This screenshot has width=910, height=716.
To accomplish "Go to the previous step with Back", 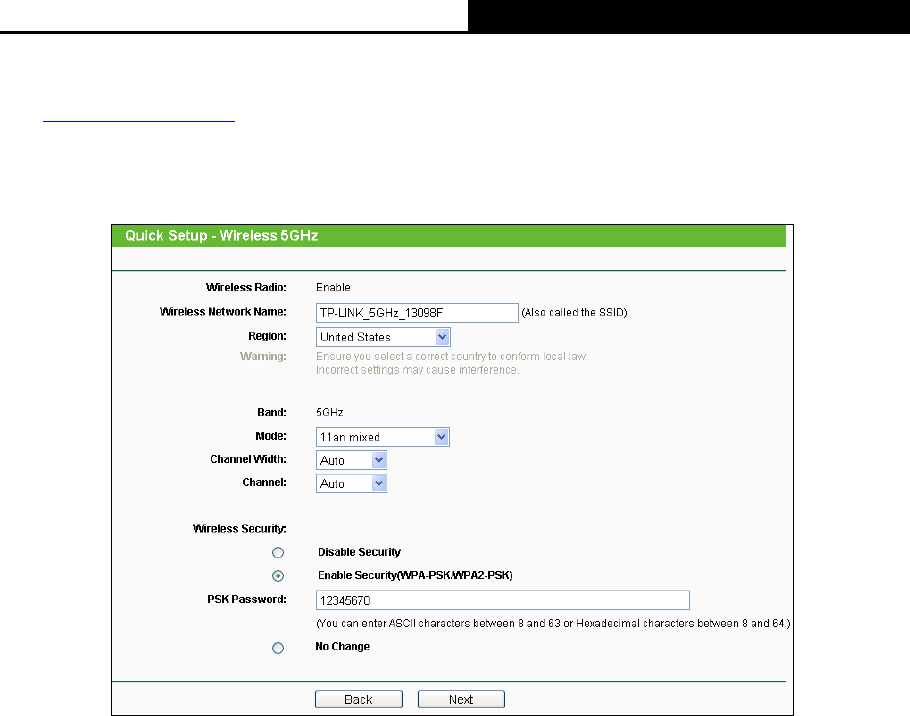I will (x=359, y=699).
